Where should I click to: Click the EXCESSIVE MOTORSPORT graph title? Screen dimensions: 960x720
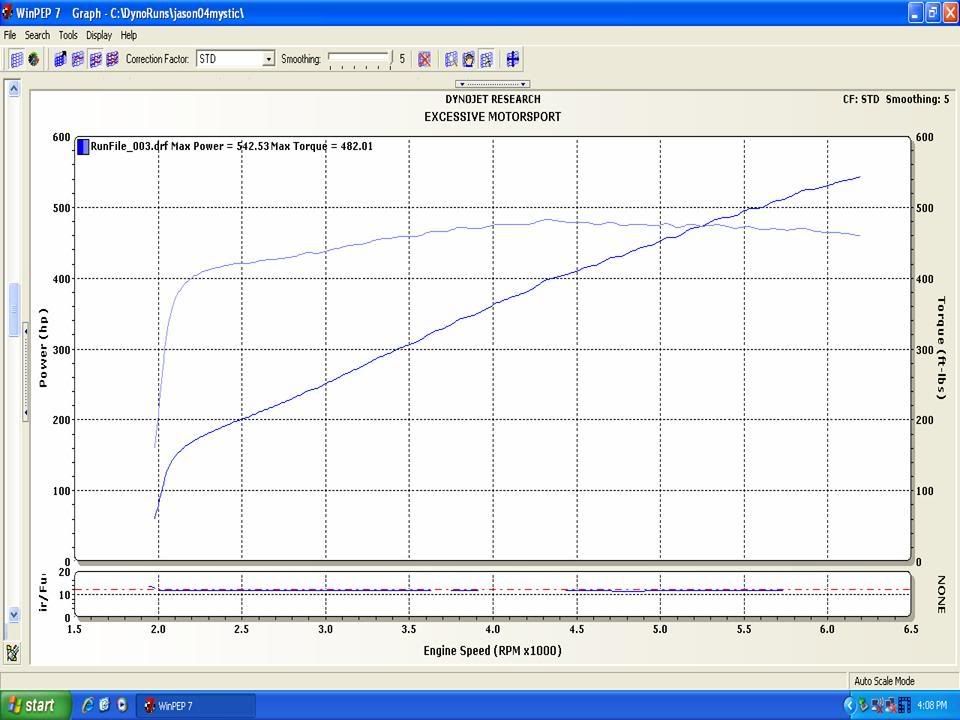pyautogui.click(x=493, y=117)
